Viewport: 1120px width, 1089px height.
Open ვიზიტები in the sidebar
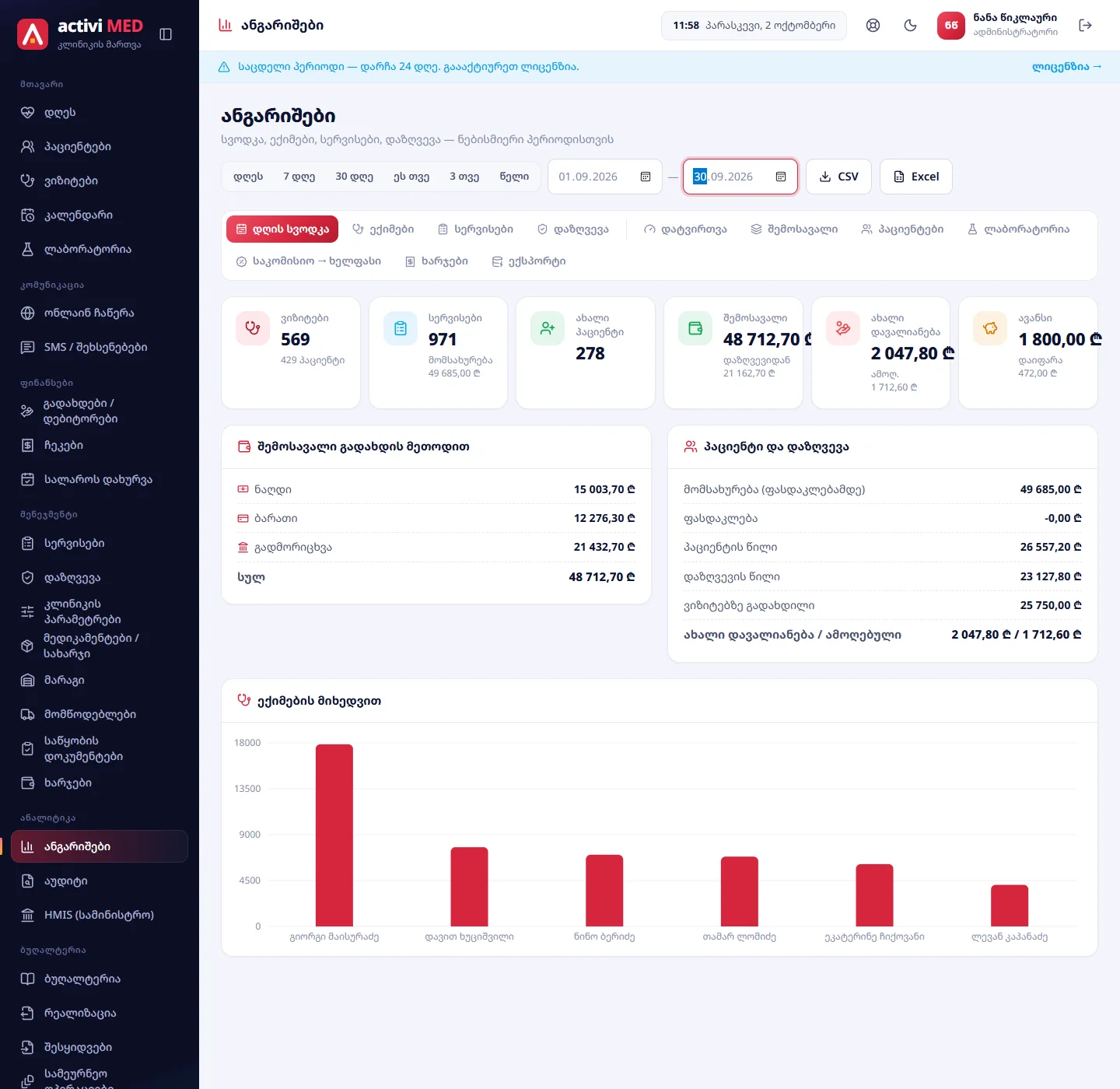point(100,180)
